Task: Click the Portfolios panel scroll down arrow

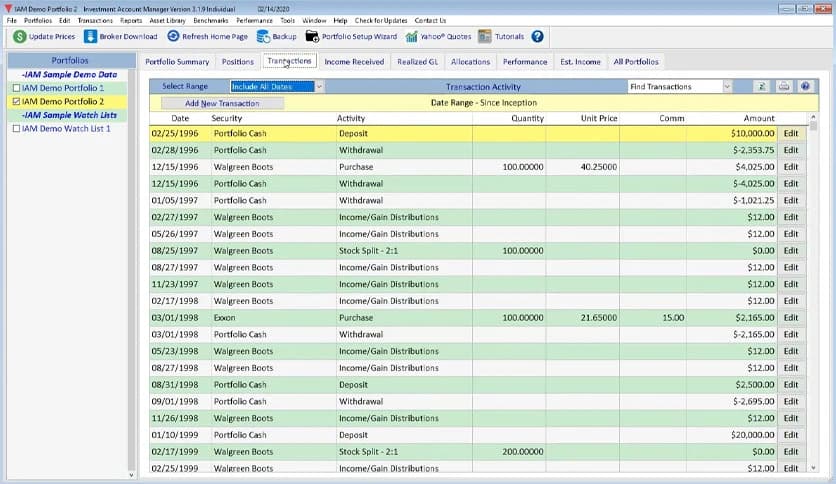Action: 131,475
